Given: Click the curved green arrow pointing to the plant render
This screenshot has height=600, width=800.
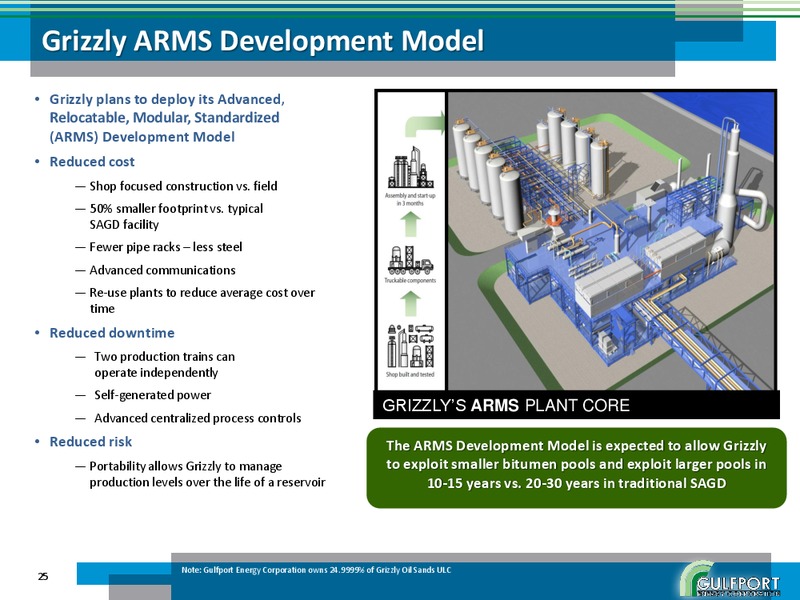Looking at the screenshot, I should pyautogui.click(x=424, y=124).
